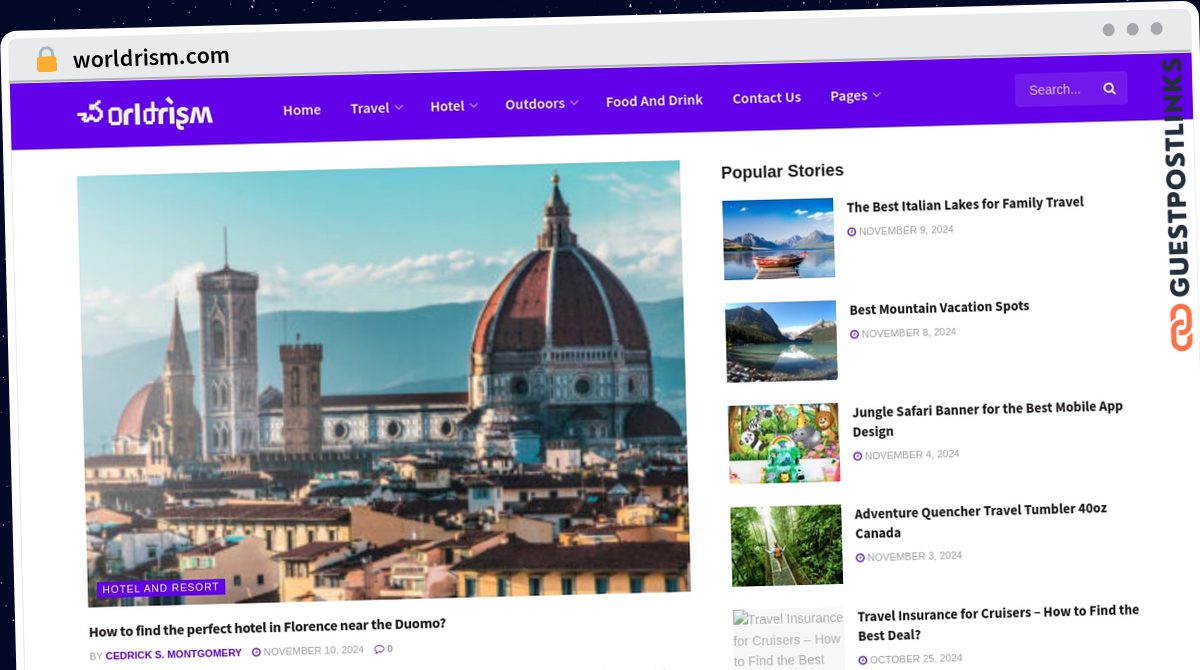
Task: Read The Best Italian Lakes for Family Travel
Action: point(965,204)
